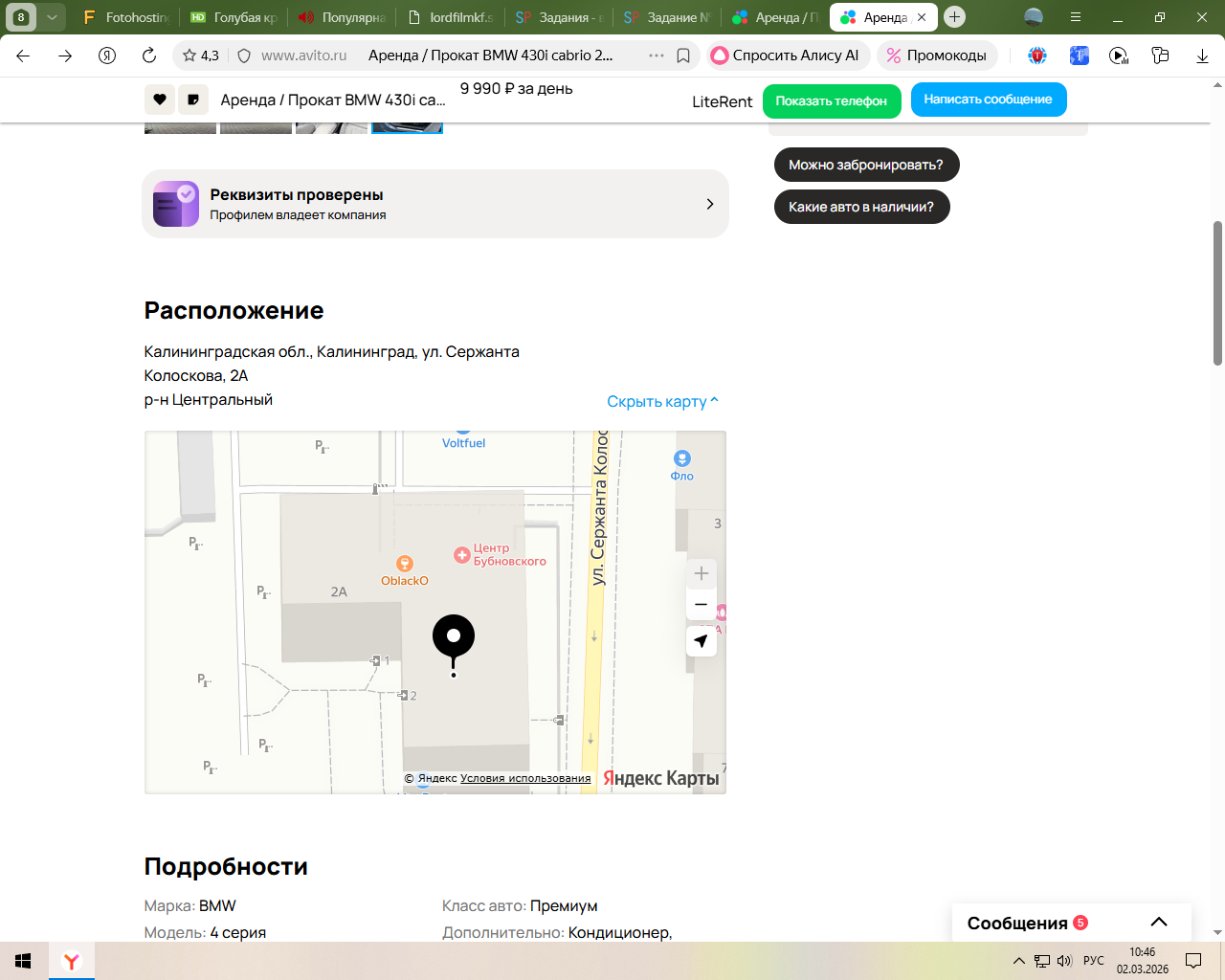The image size is (1225, 980).
Task: Ask 'Можно забронировать?' quick question
Action: (866, 165)
